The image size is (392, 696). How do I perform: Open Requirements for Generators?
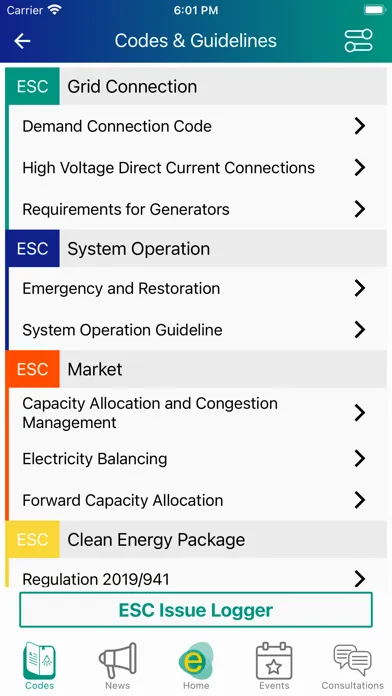point(198,209)
